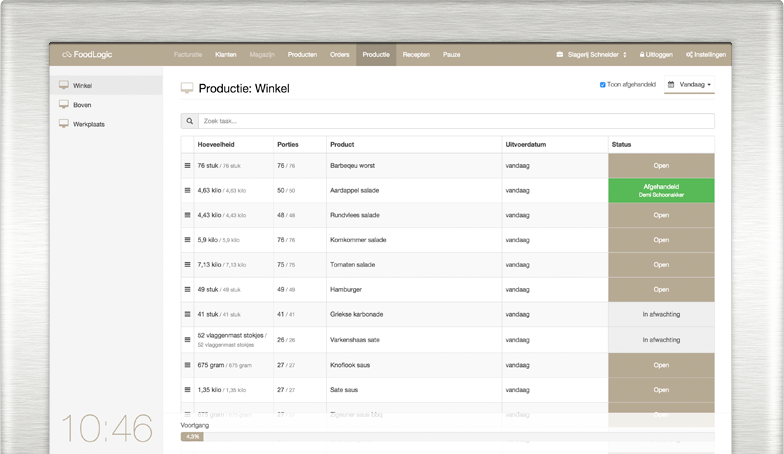784x454 pixels.
Task: Click the drag handle for Barbeqeu worst
Action: click(188, 166)
